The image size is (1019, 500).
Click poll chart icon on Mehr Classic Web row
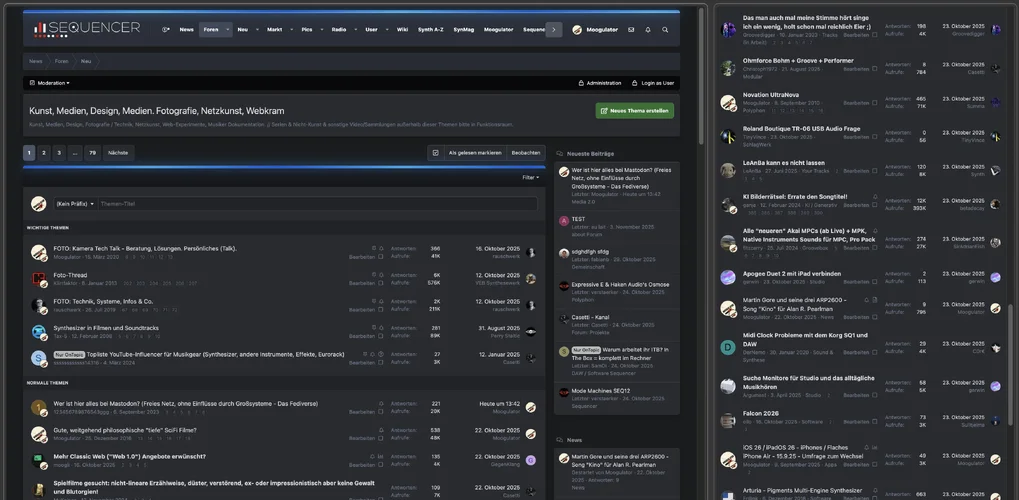(x=381, y=456)
